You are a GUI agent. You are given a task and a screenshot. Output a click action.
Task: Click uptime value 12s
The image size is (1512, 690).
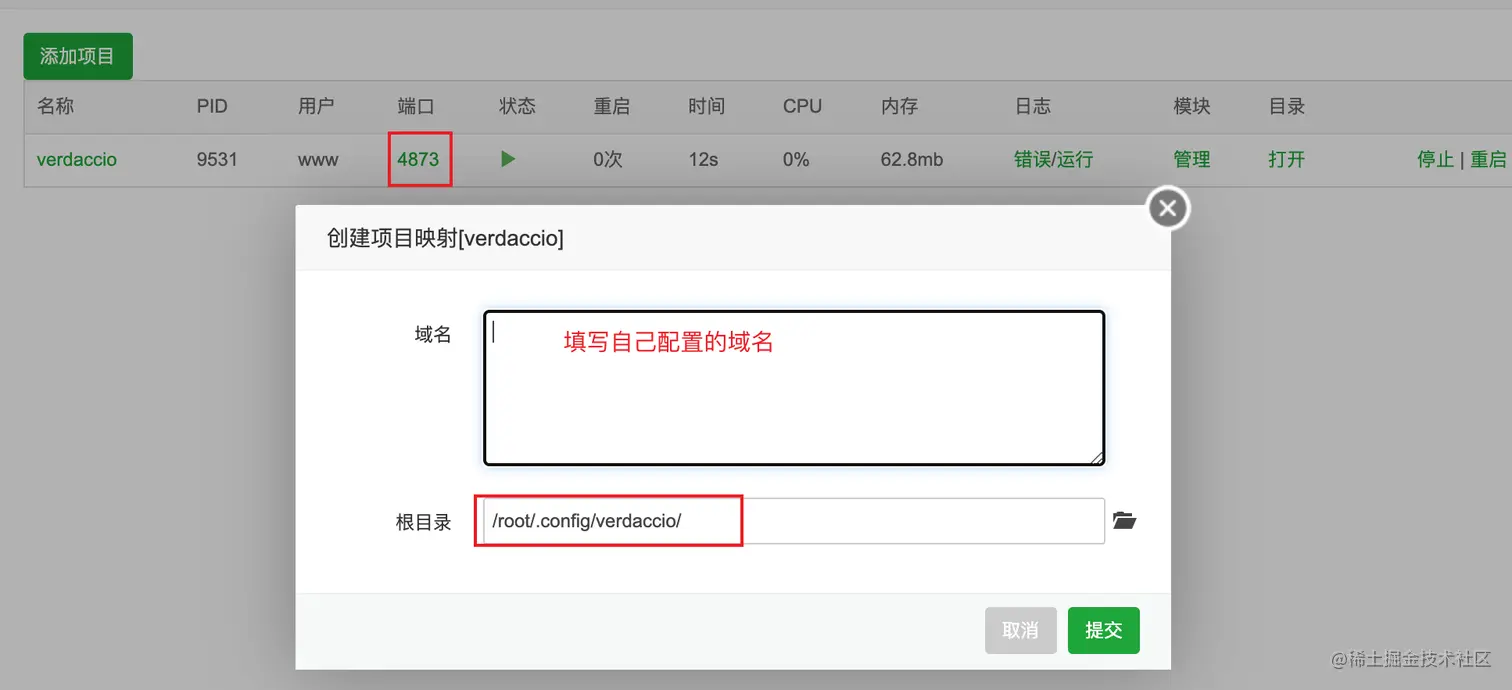[703, 159]
